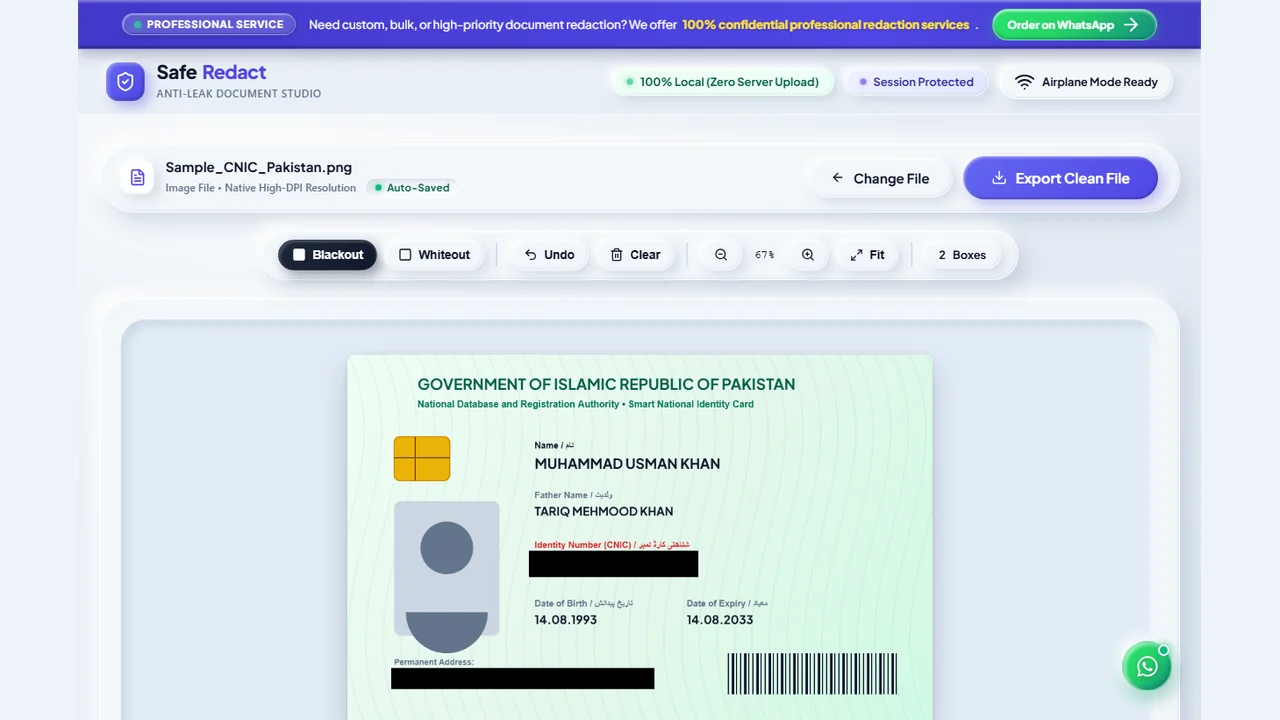Click the Auto-Saved status badge

point(411,187)
